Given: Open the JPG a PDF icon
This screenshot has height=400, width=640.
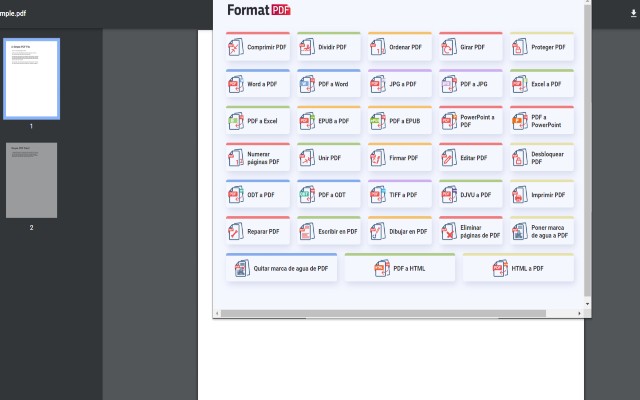Looking at the screenshot, I should pos(378,84).
